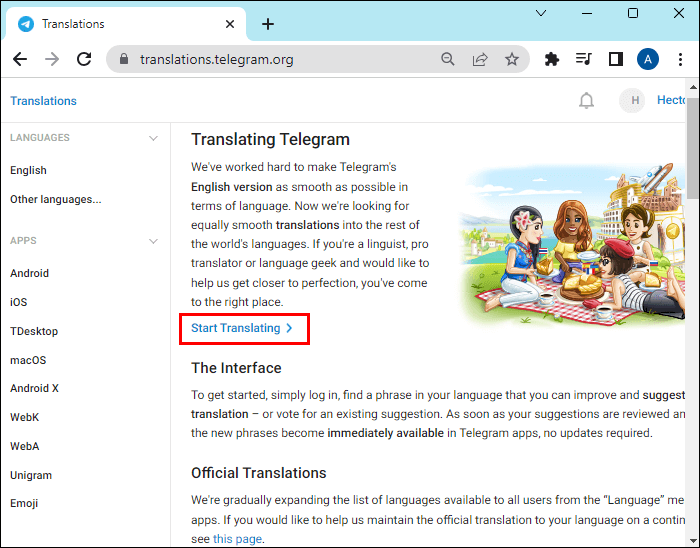700x548 pixels.
Task: Open the Android X app section
Action: (34, 388)
